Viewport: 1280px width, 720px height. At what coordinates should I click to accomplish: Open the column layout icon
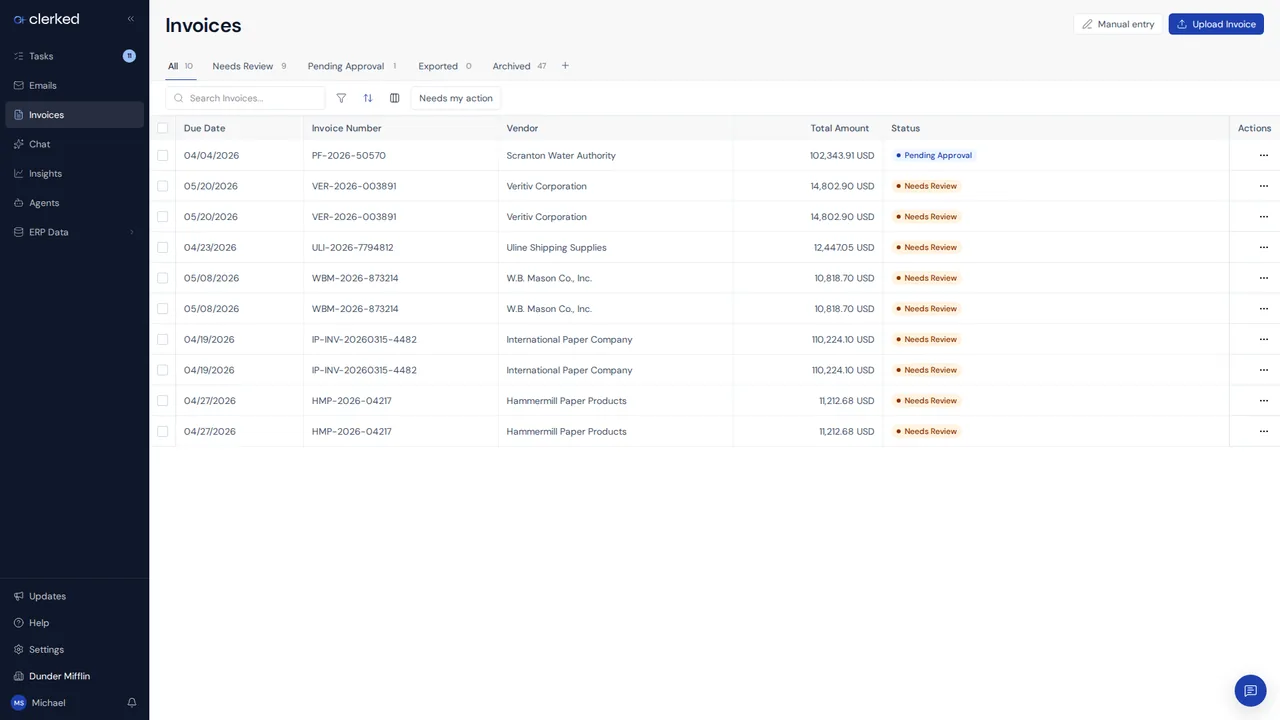coord(394,98)
